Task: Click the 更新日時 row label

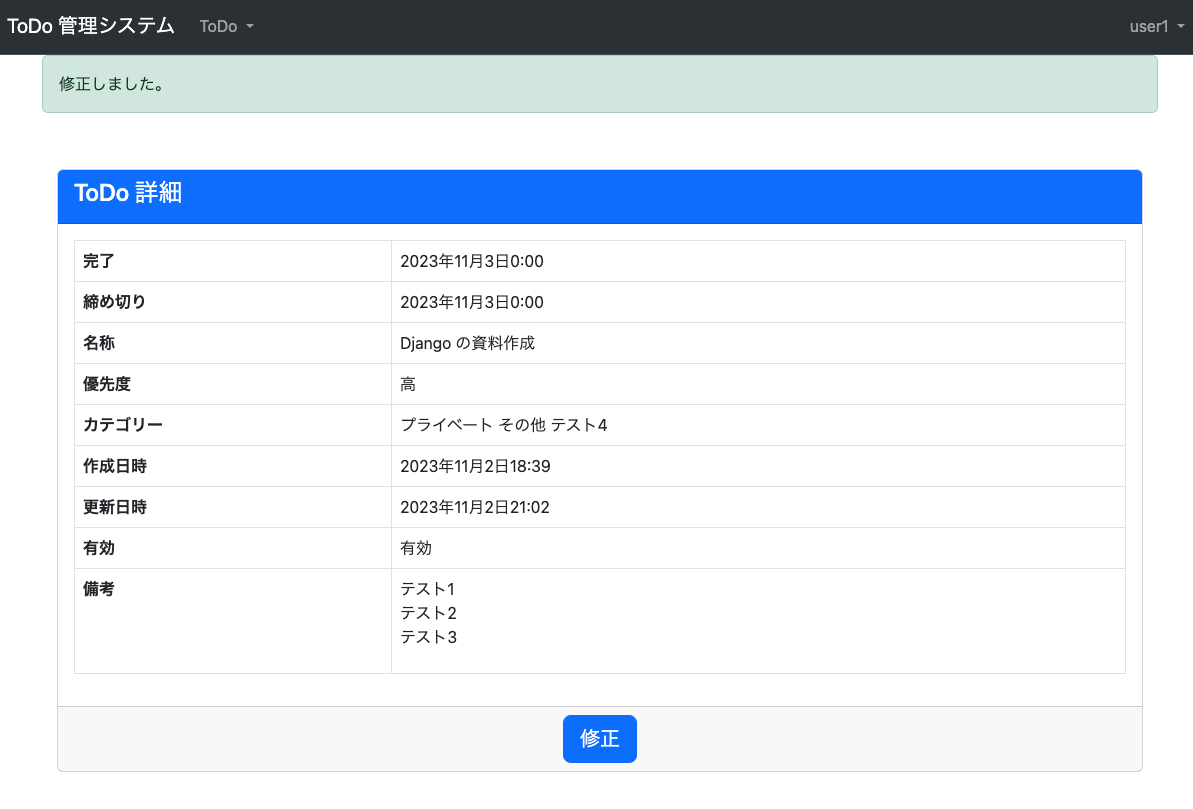Action: click(115, 507)
